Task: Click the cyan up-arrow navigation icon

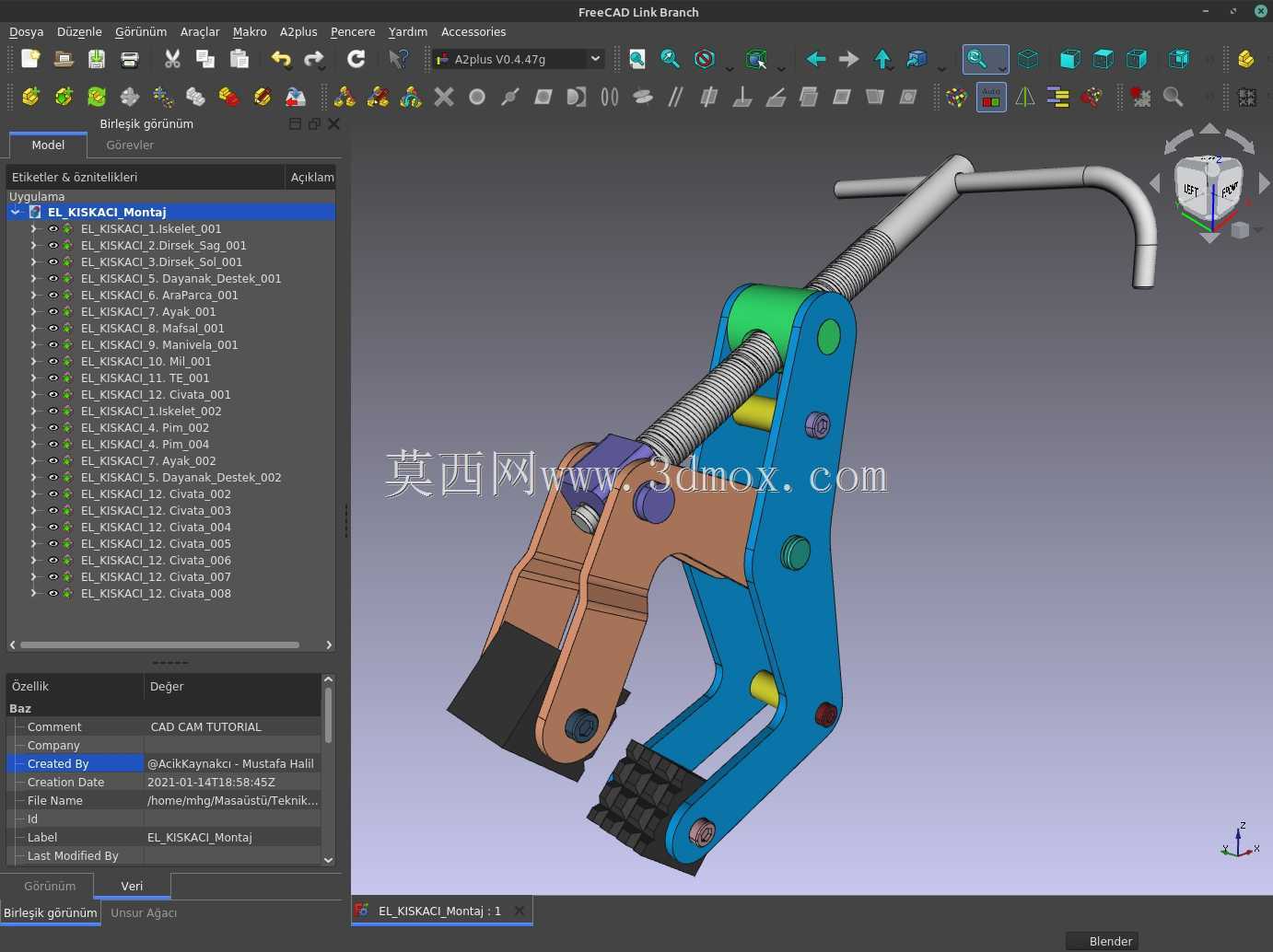Action: tap(882, 59)
